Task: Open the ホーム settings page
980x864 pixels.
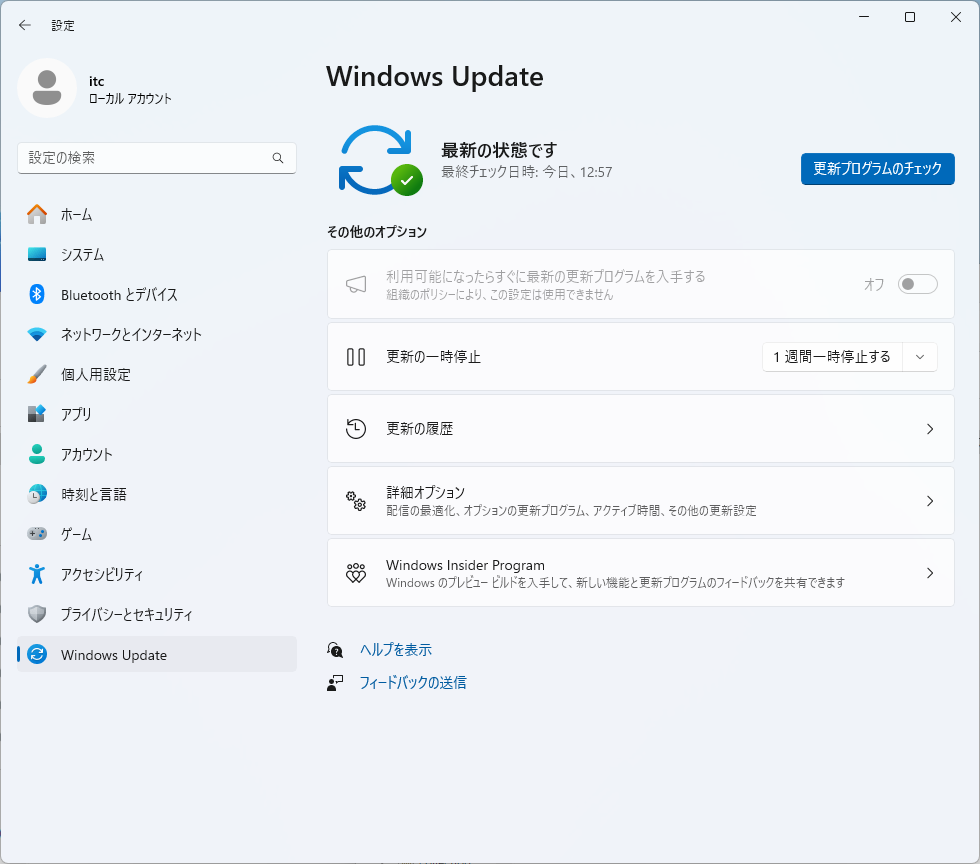Action: (157, 214)
